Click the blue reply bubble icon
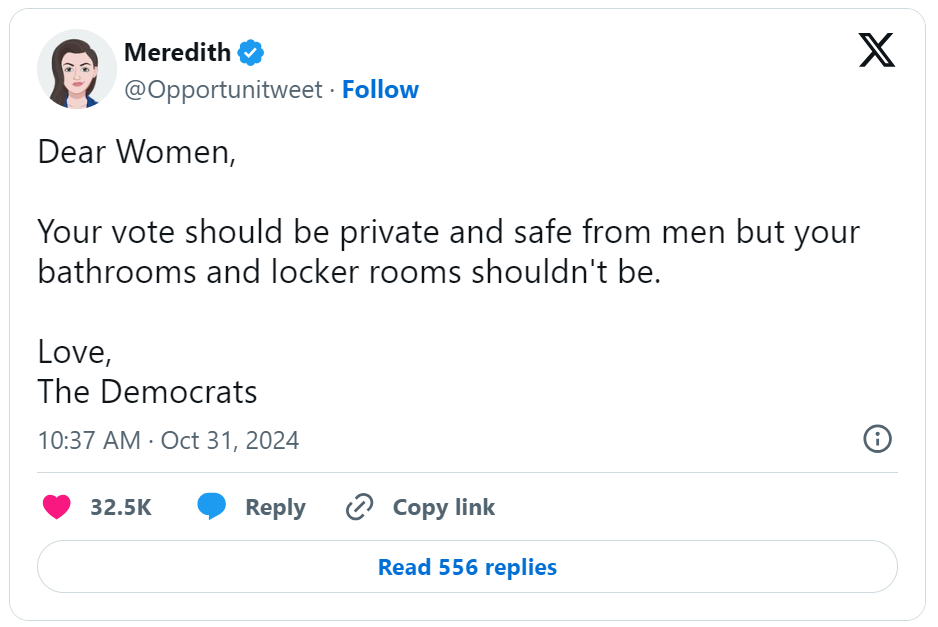This screenshot has width=938, height=627. tap(211, 507)
